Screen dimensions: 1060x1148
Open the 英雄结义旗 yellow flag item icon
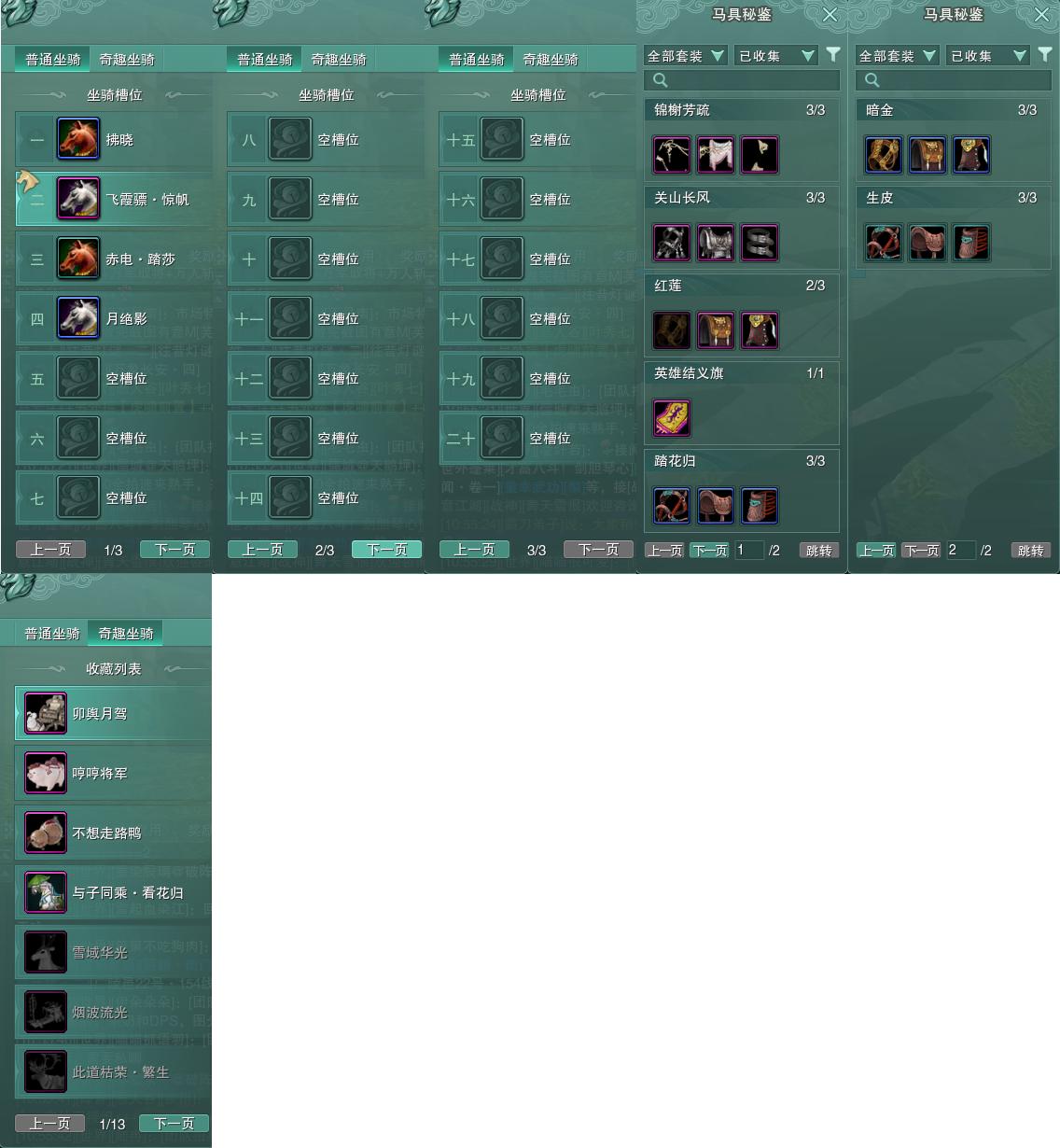click(672, 418)
